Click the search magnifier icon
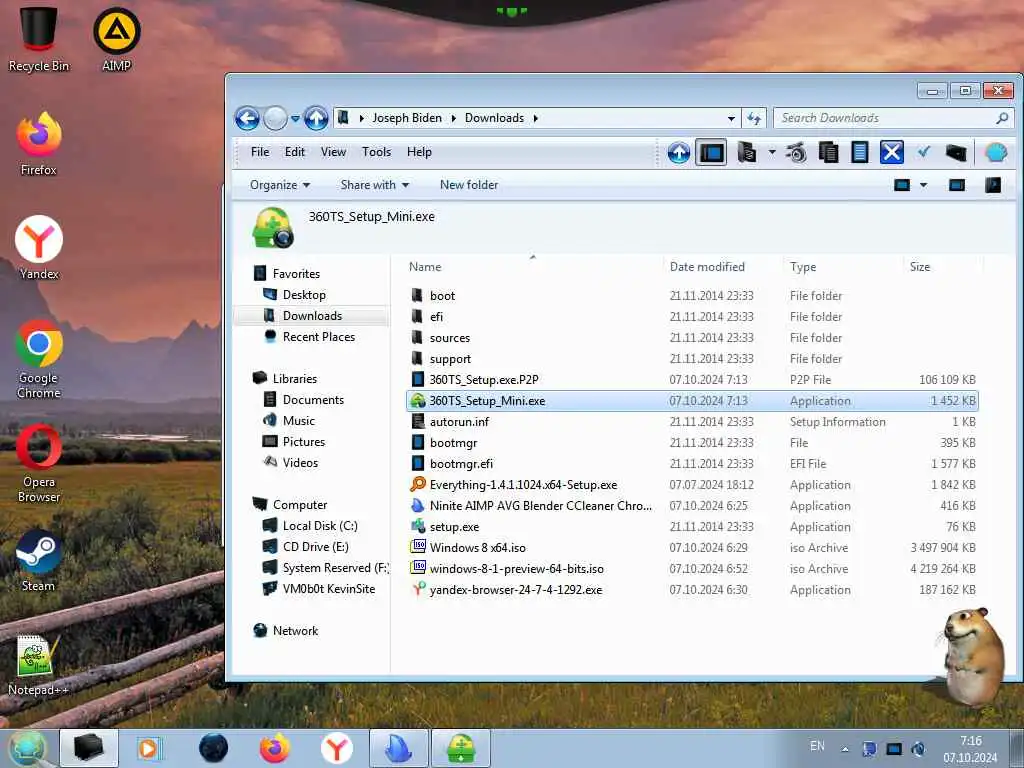1024x768 pixels. [x=1002, y=118]
